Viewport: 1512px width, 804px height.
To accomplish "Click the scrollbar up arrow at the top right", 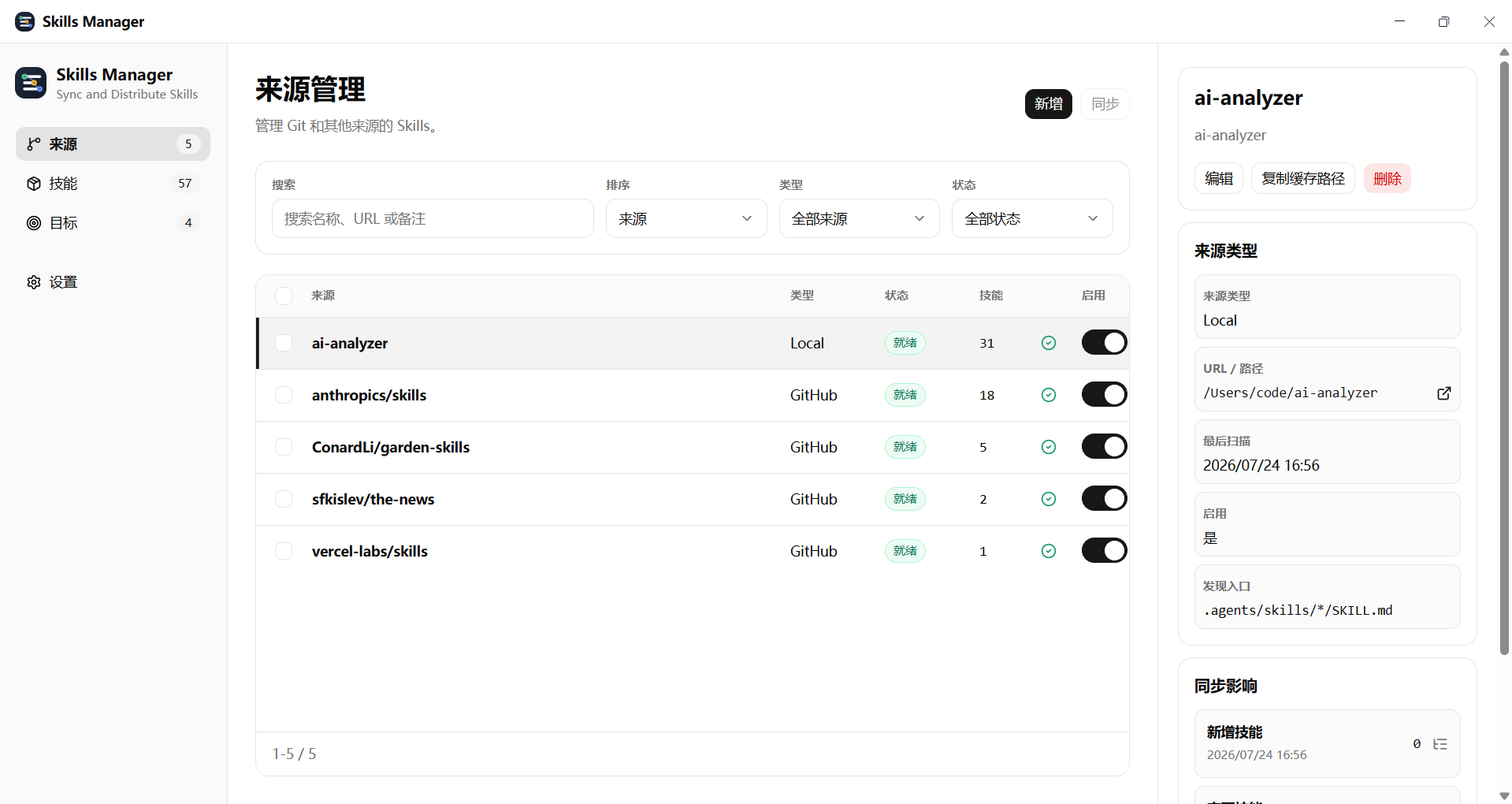I will click(x=1504, y=52).
